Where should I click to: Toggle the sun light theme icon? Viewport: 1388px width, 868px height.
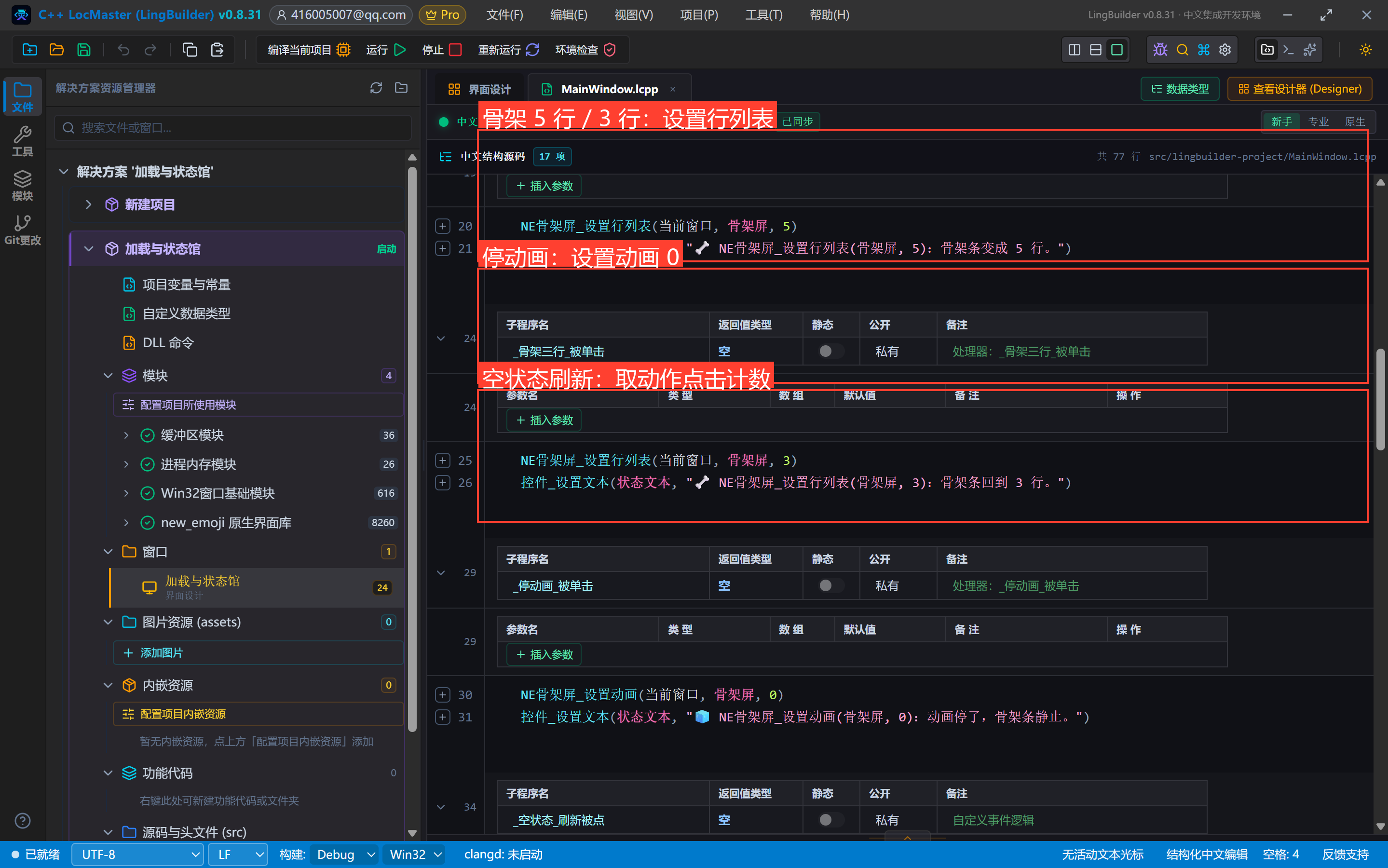tap(1366, 50)
